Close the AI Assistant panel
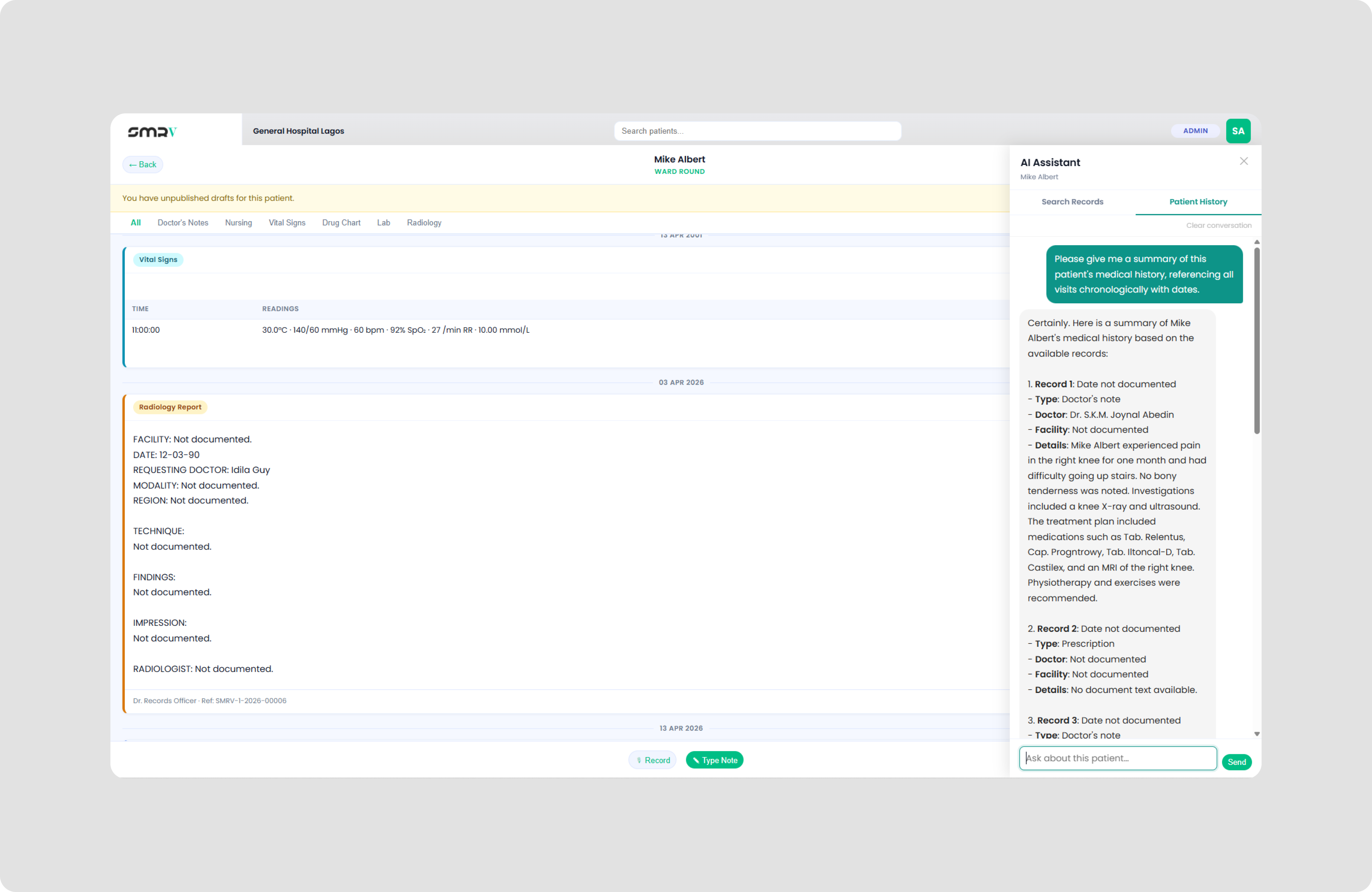This screenshot has height=892, width=1372. tap(1244, 161)
